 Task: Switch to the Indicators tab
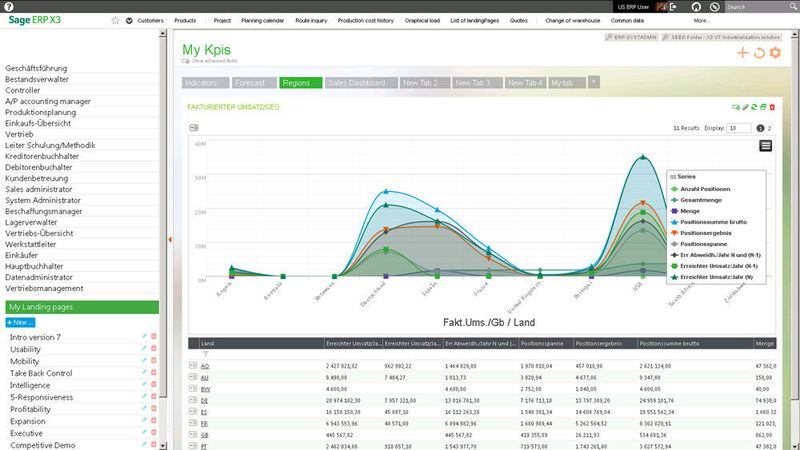pyautogui.click(x=205, y=83)
